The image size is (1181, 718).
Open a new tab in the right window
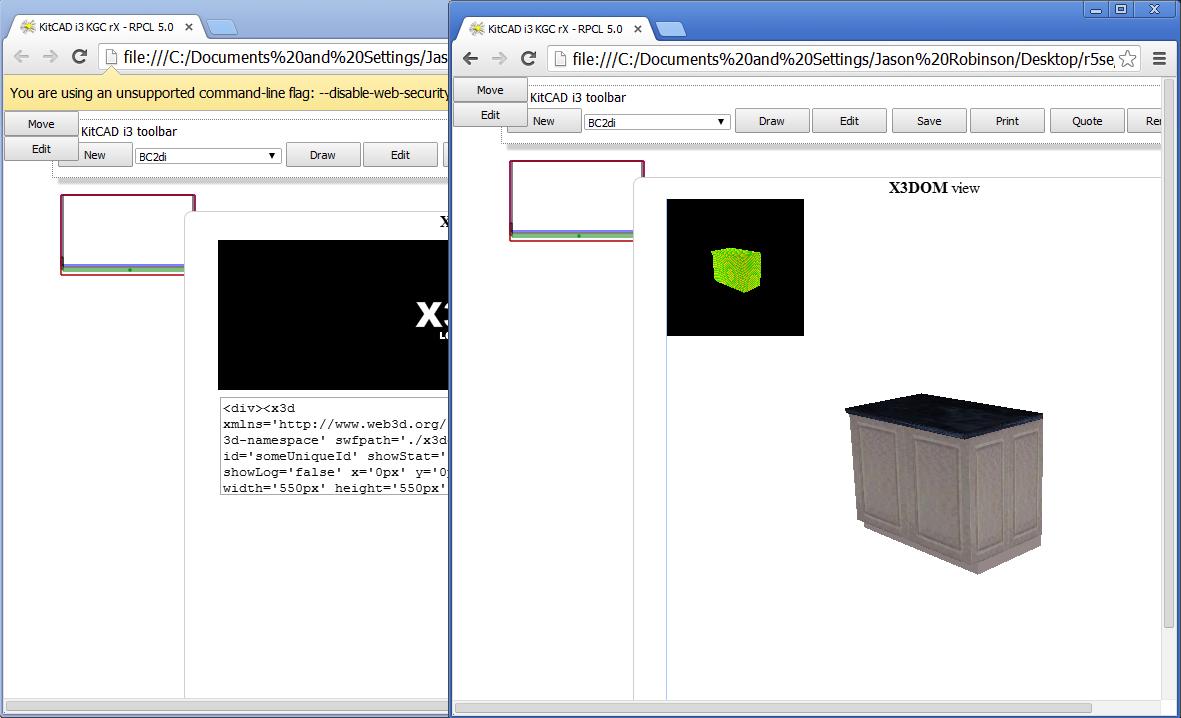click(671, 29)
